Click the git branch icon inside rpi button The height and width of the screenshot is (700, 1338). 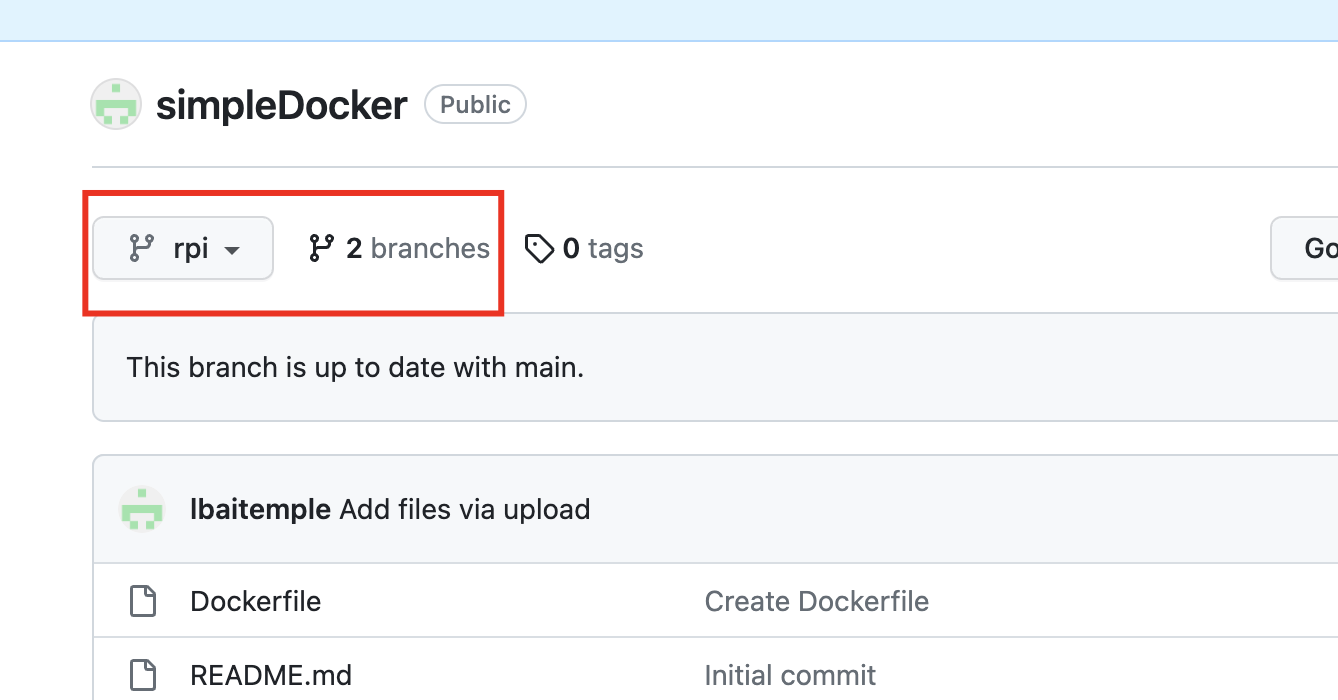142,248
